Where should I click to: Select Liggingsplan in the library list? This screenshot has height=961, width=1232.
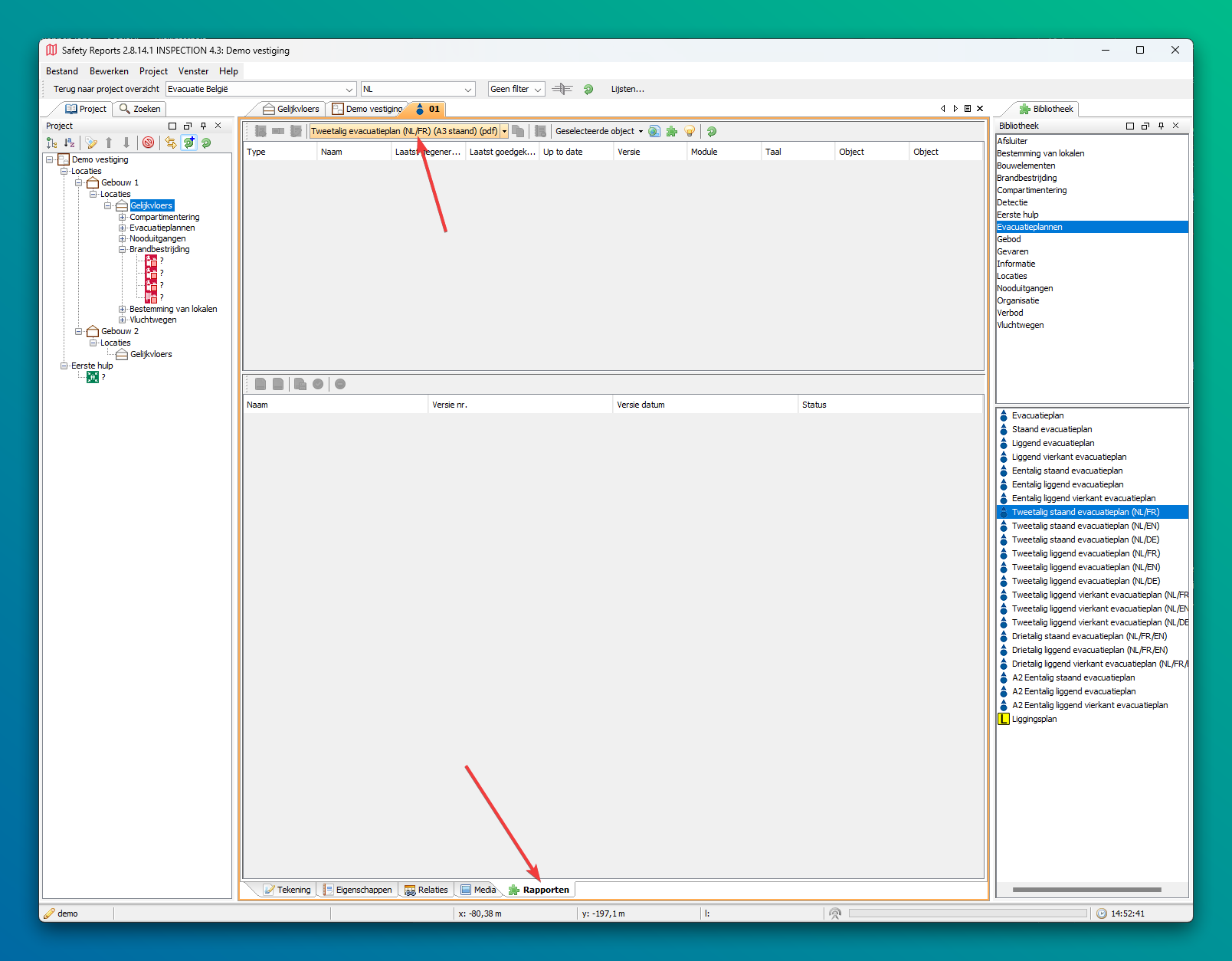pyautogui.click(x=1034, y=719)
